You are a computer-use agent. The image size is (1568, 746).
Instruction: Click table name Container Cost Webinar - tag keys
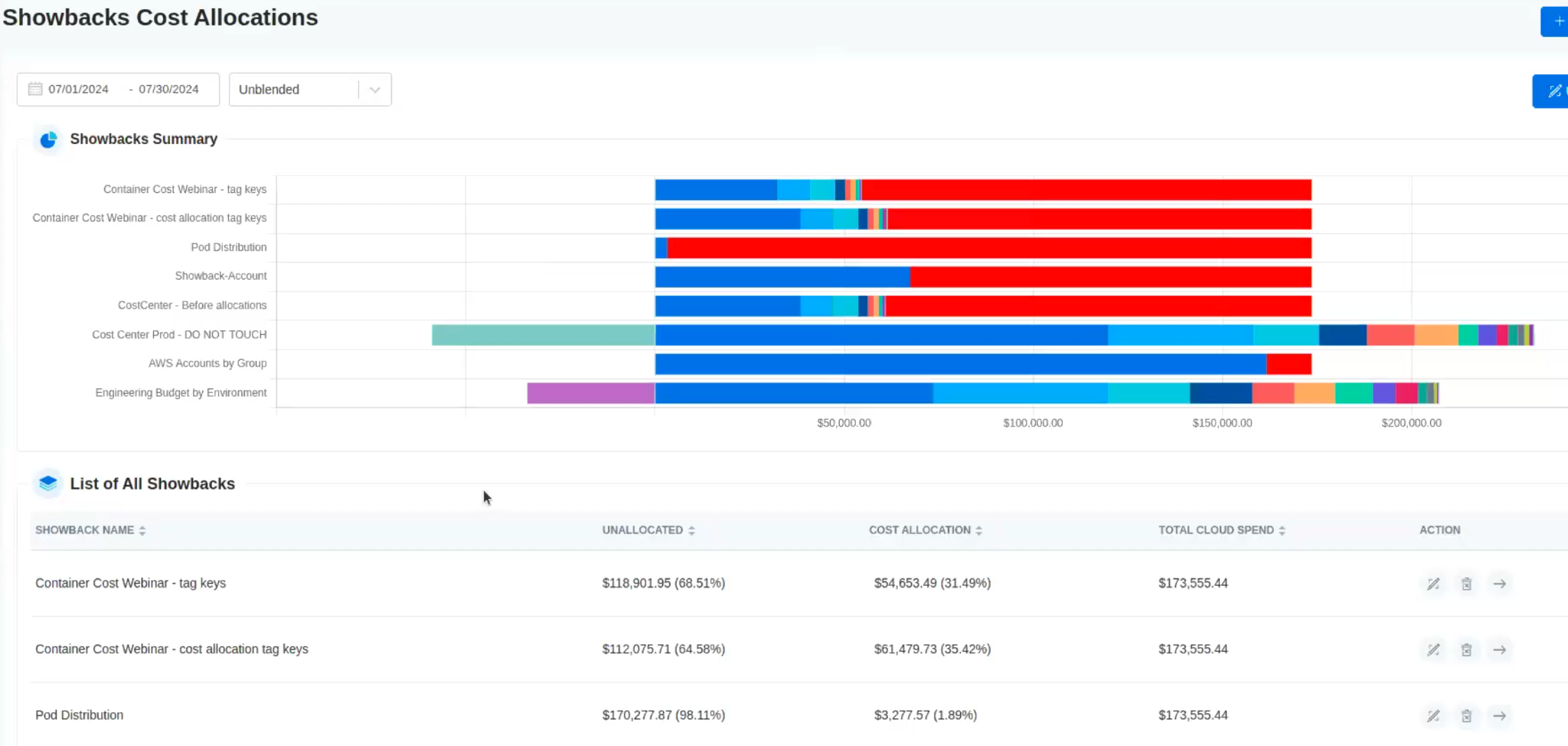tap(130, 583)
